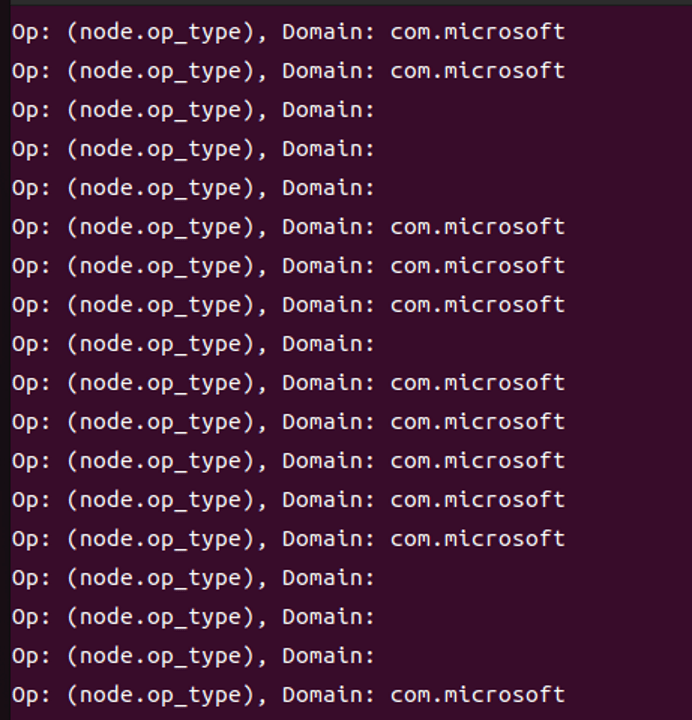Click com.microsoft on the thirteenth output line

click(x=477, y=500)
